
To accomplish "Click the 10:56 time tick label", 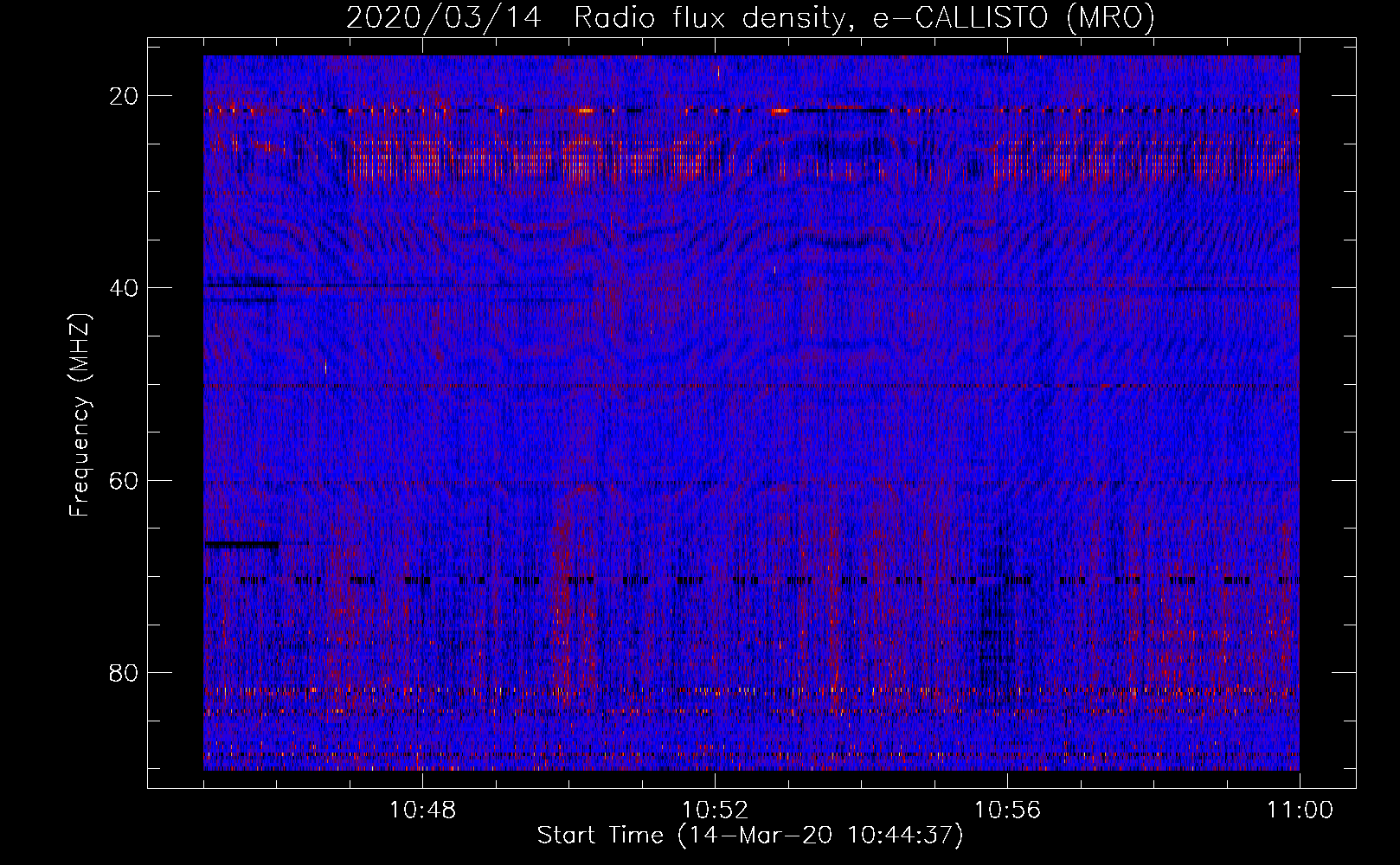I will tap(1007, 811).
